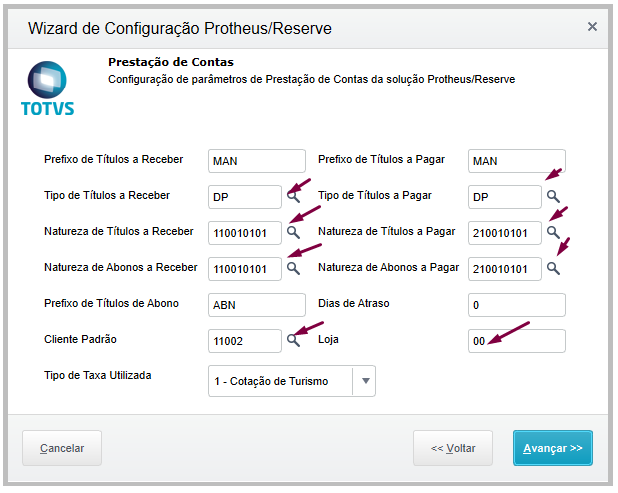
Task: Expand the Tipo de Taxa Utilizada dropdown arrow
Action: pyautogui.click(x=365, y=381)
